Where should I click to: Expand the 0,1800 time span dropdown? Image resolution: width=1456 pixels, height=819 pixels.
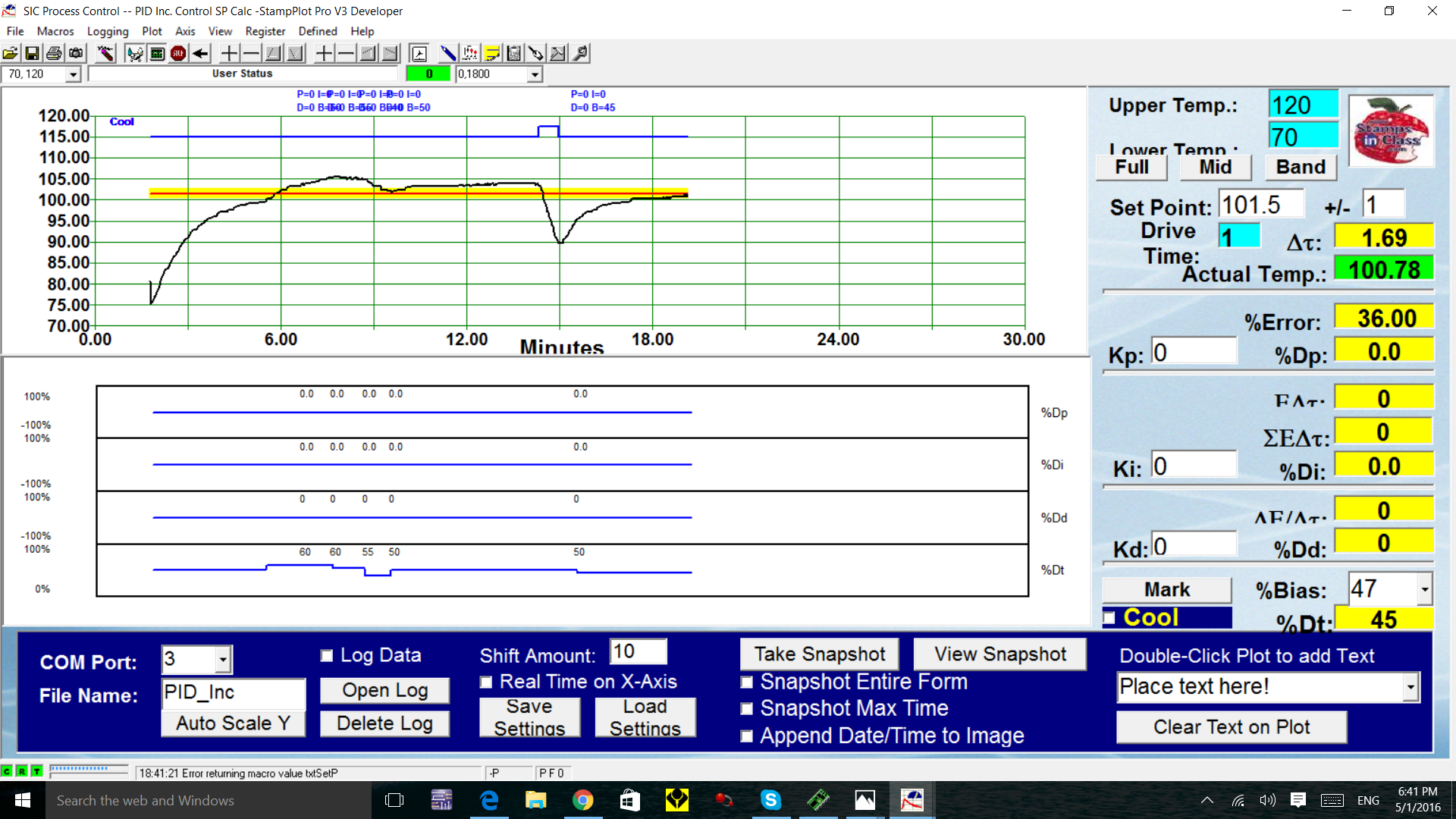coord(535,74)
